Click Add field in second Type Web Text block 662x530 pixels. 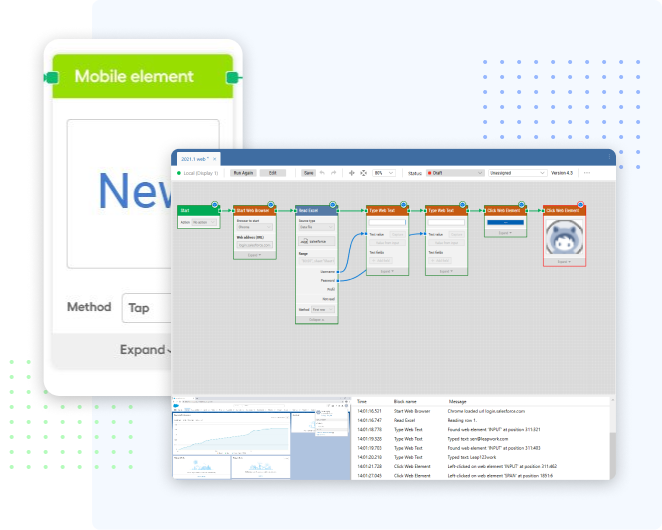pos(440,261)
